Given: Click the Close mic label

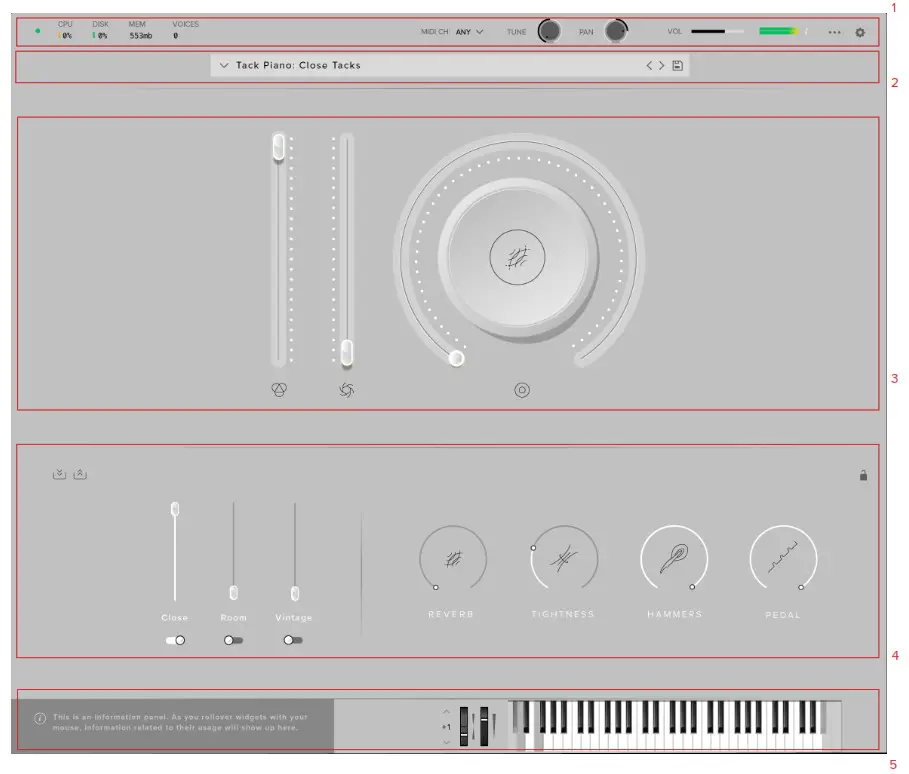Looking at the screenshot, I should (174, 618).
